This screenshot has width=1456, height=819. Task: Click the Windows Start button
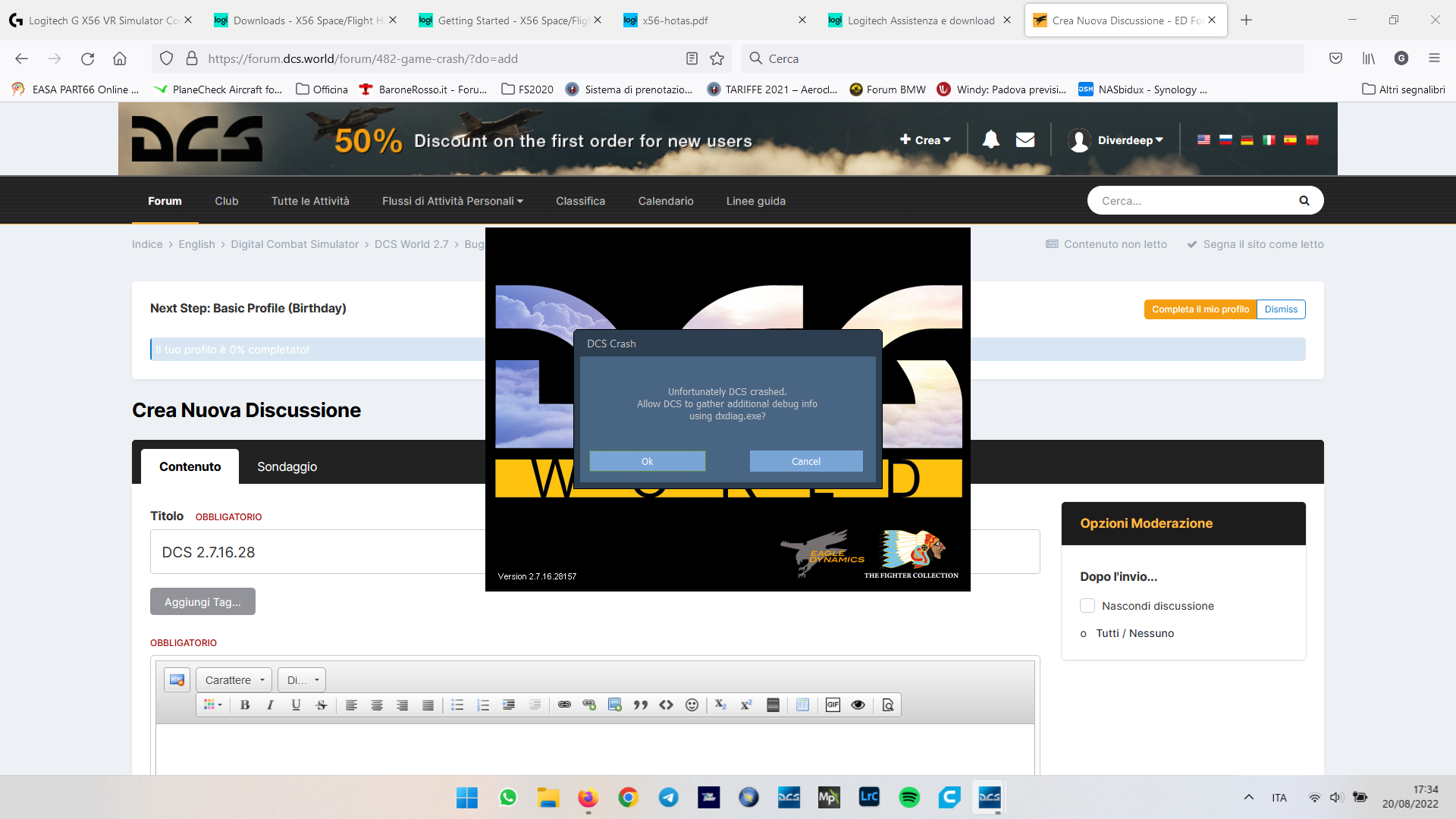[x=467, y=798]
